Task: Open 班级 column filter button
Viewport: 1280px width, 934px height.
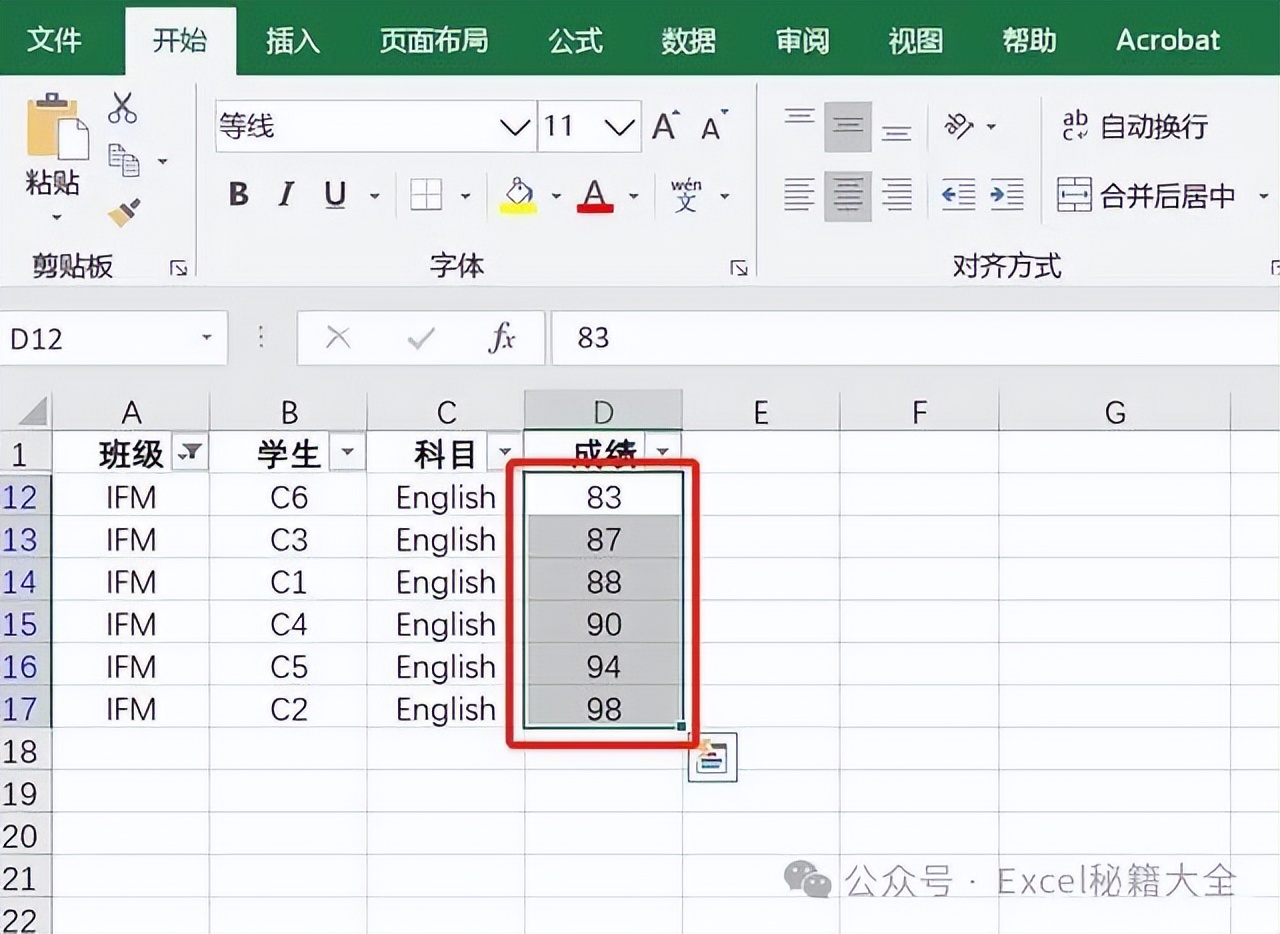Action: click(x=189, y=453)
